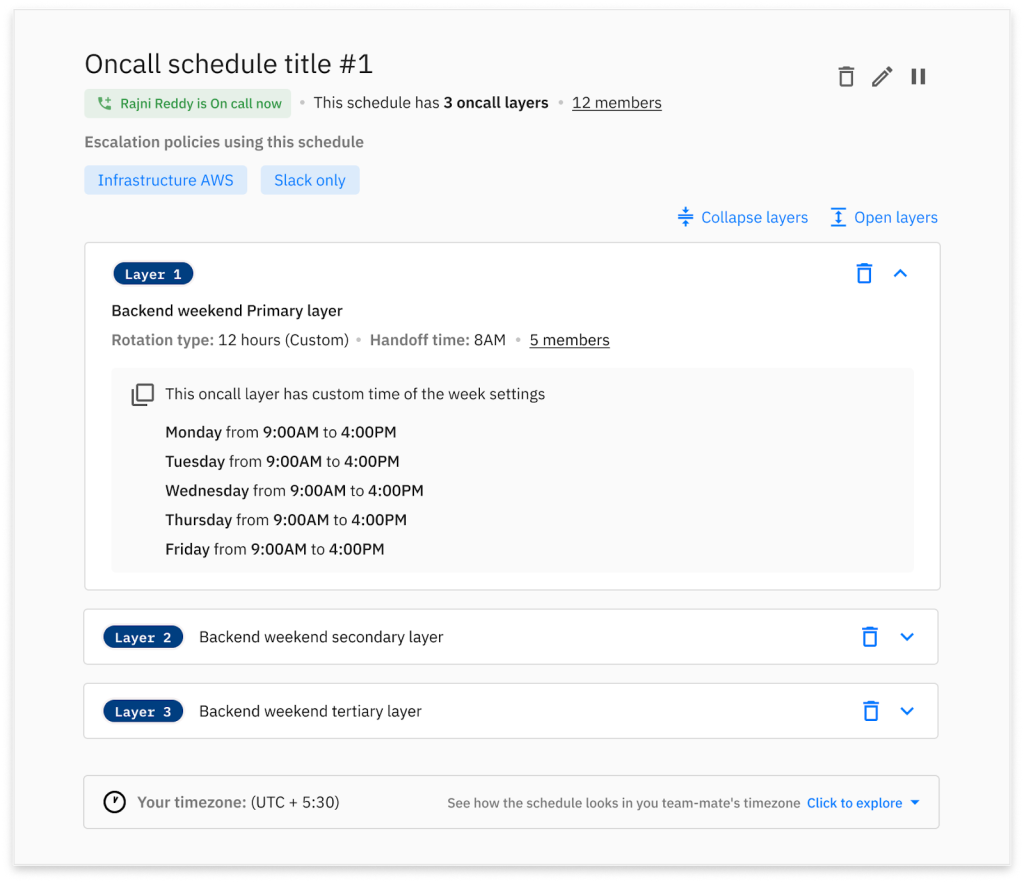View the 5 members of Layer 1

569,340
